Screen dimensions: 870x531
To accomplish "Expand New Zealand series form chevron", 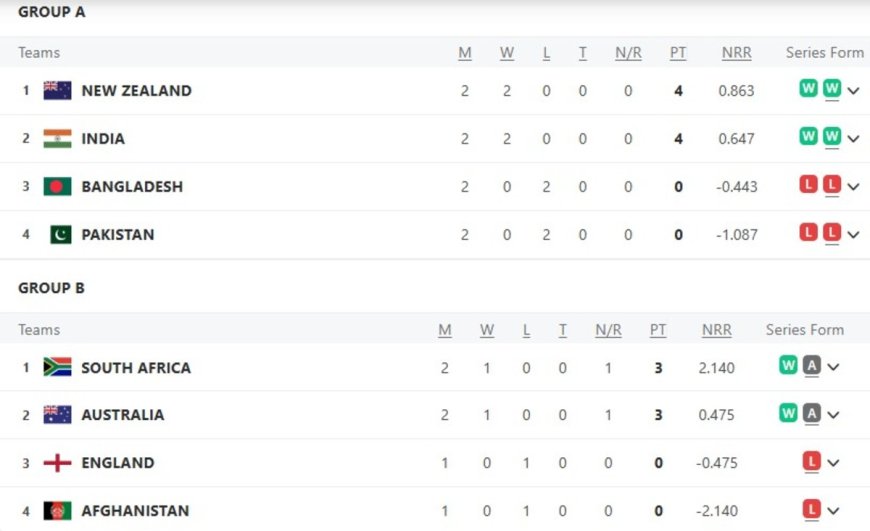I will (x=853, y=91).
